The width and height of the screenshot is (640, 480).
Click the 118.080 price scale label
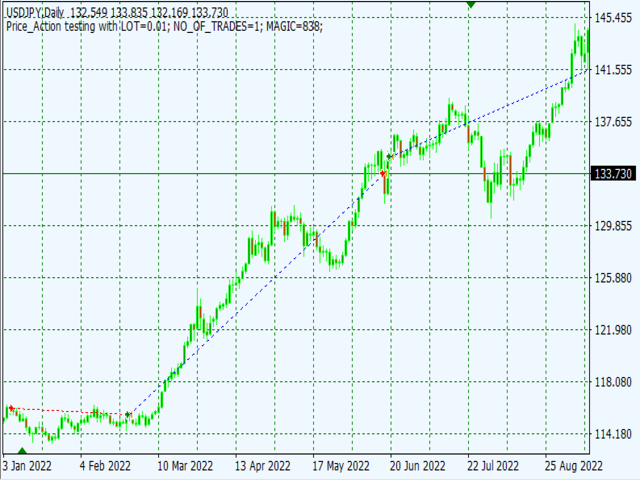pyautogui.click(x=613, y=382)
